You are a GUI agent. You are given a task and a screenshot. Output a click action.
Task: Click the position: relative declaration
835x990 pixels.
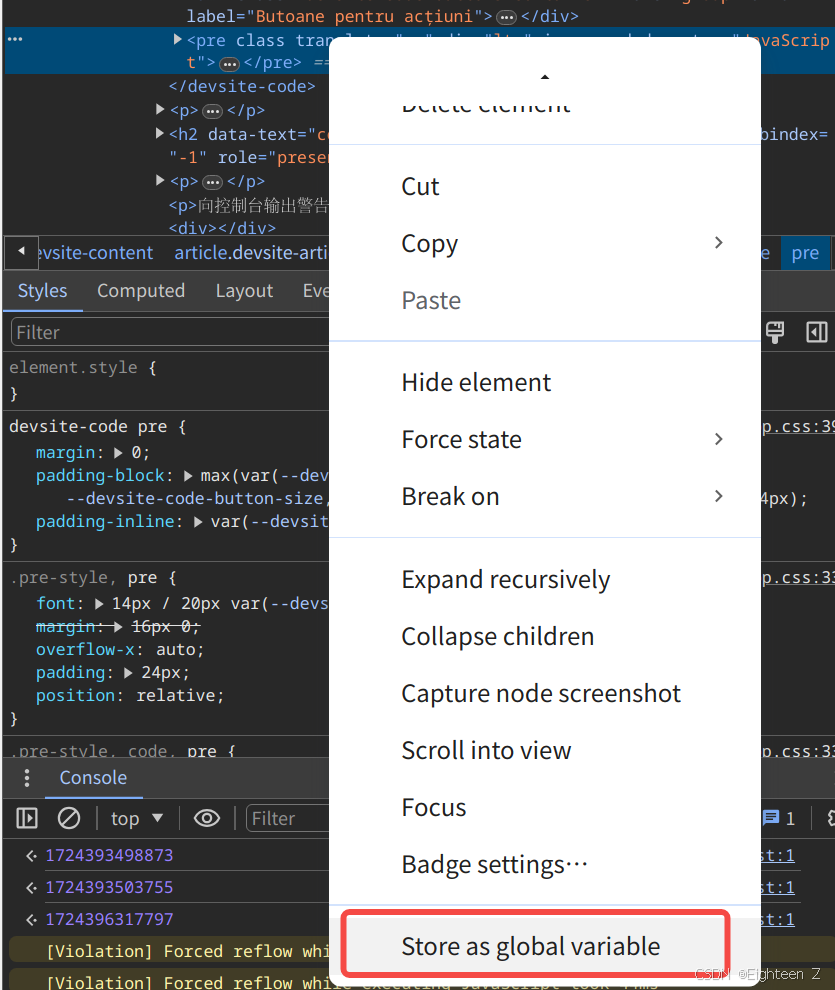(130, 695)
